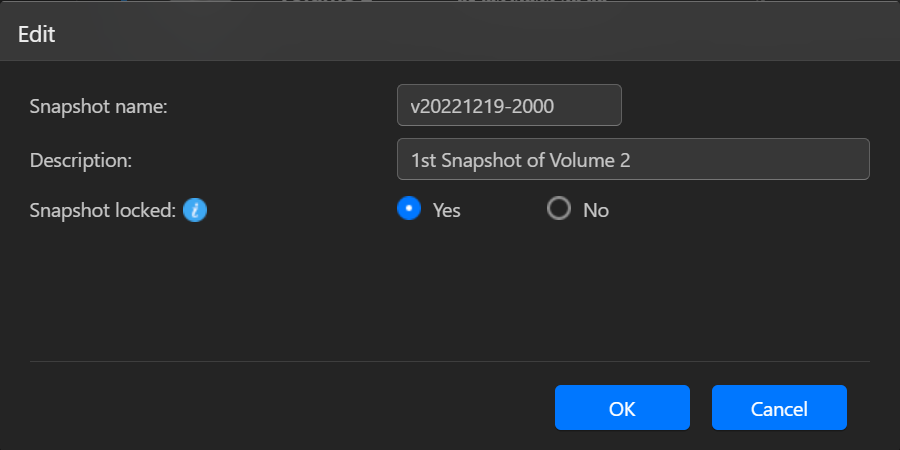Viewport: 900px width, 450px height.
Task: Click the Snapshot locked info icon
Action: coord(195,210)
